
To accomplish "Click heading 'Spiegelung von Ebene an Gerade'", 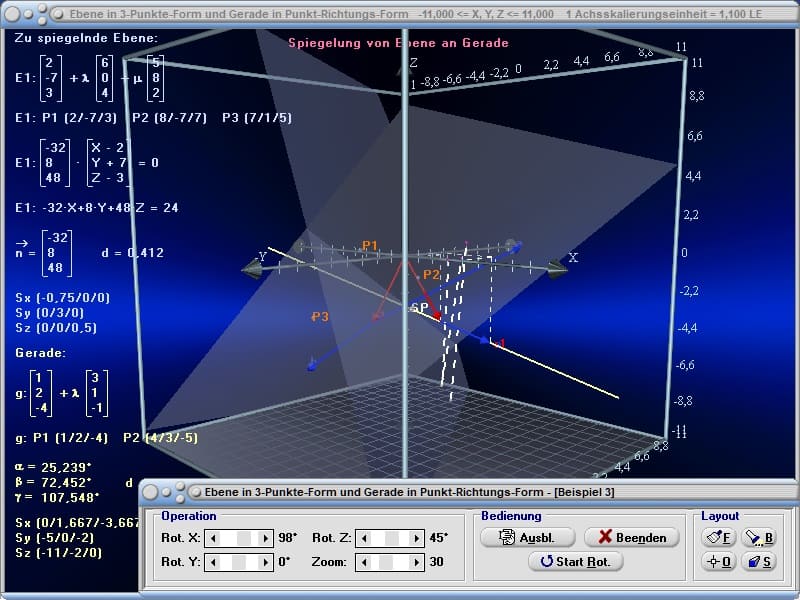I will tap(398, 43).
